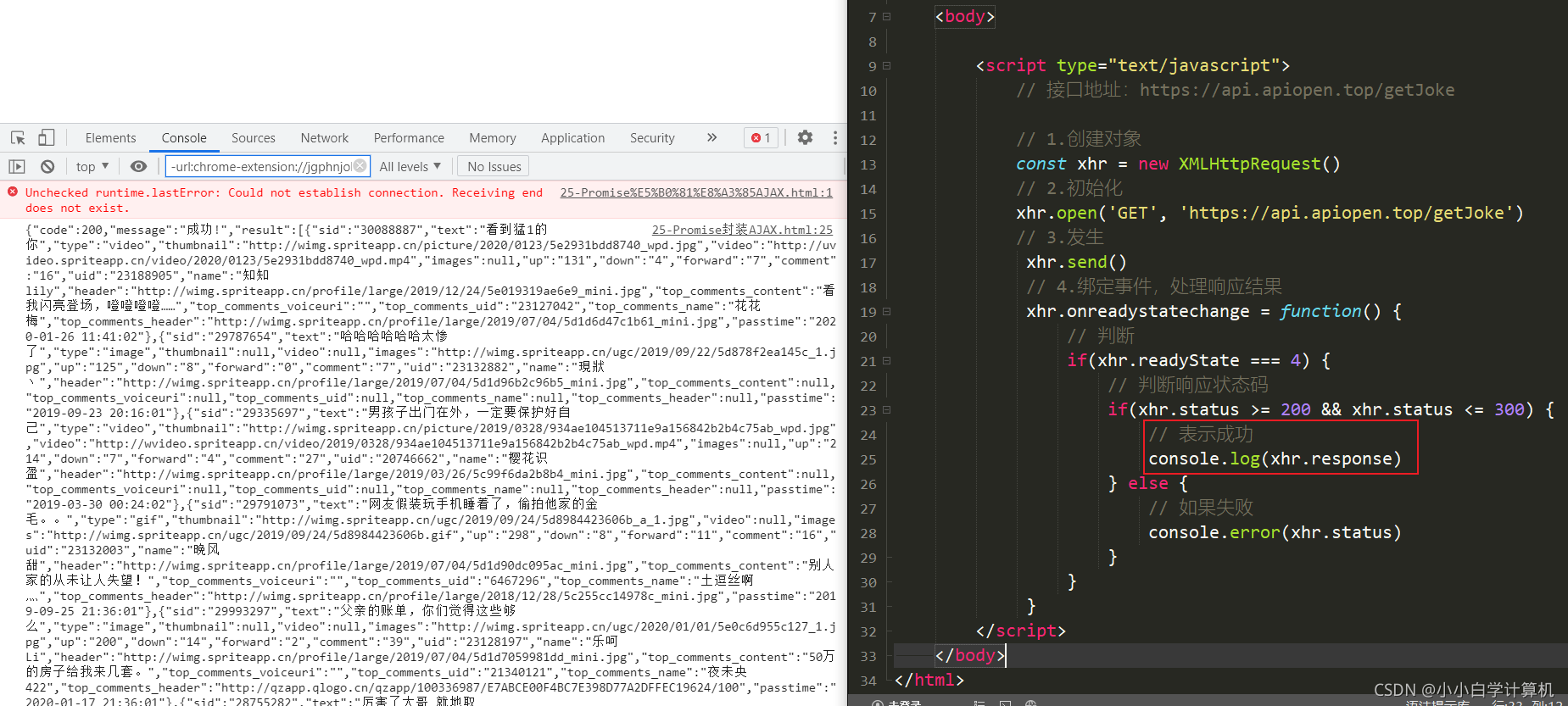Viewport: 1568px width, 706px height.
Task: Collapse the if block fold on line 21
Action: point(887,360)
